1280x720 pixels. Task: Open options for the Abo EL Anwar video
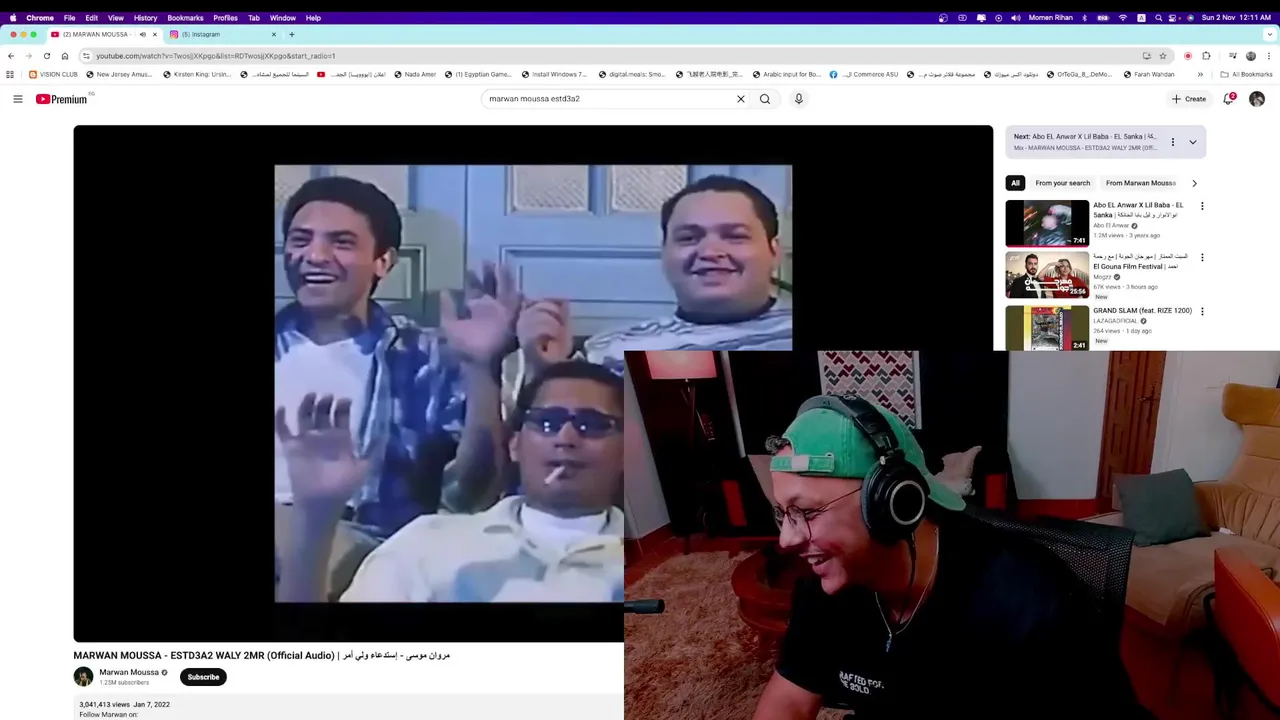click(1202, 206)
